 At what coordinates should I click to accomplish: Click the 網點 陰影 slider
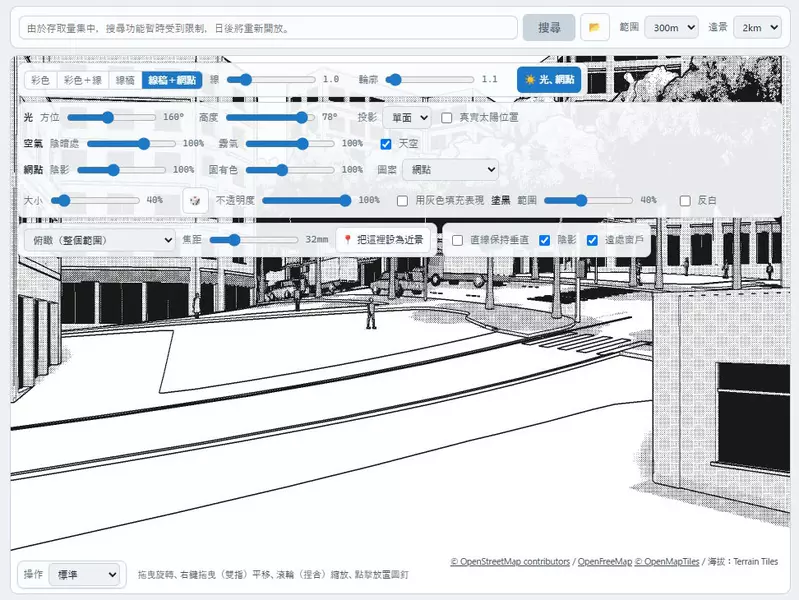pyautogui.click(x=121, y=170)
